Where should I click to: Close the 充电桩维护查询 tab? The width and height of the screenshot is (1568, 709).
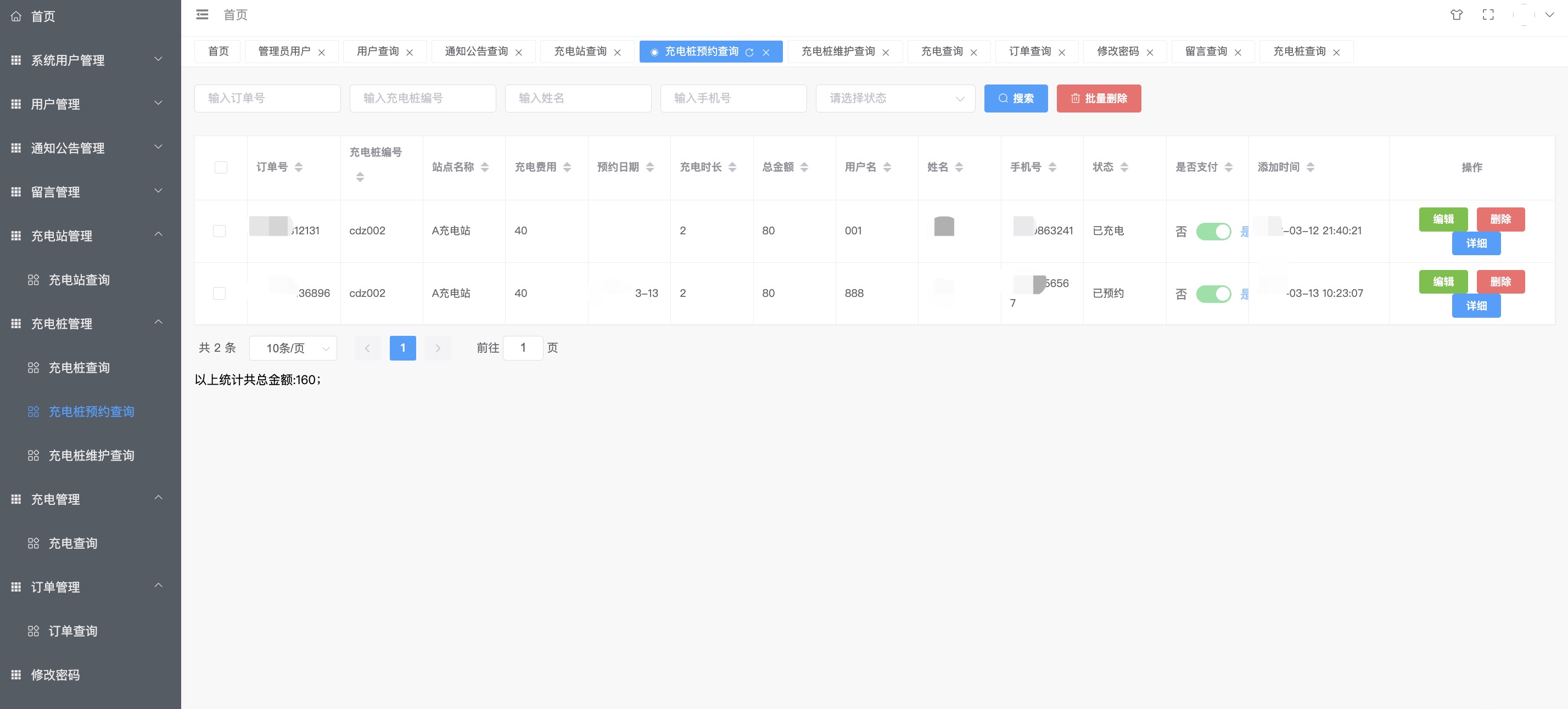(x=886, y=52)
